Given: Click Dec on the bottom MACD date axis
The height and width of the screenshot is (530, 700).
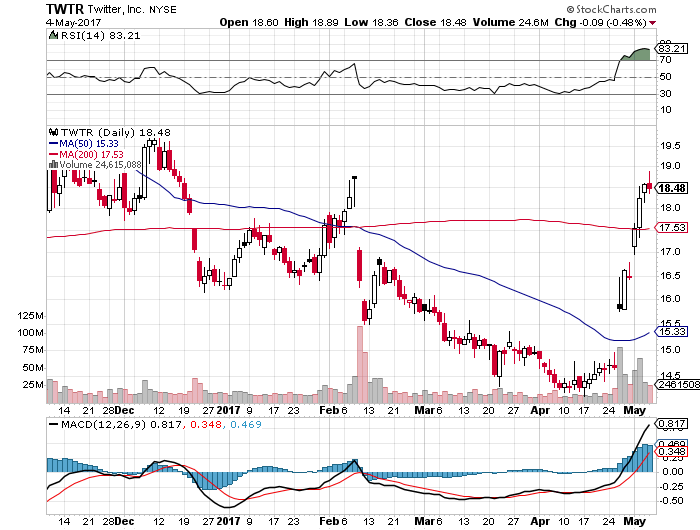Looking at the screenshot, I should pos(125,522).
